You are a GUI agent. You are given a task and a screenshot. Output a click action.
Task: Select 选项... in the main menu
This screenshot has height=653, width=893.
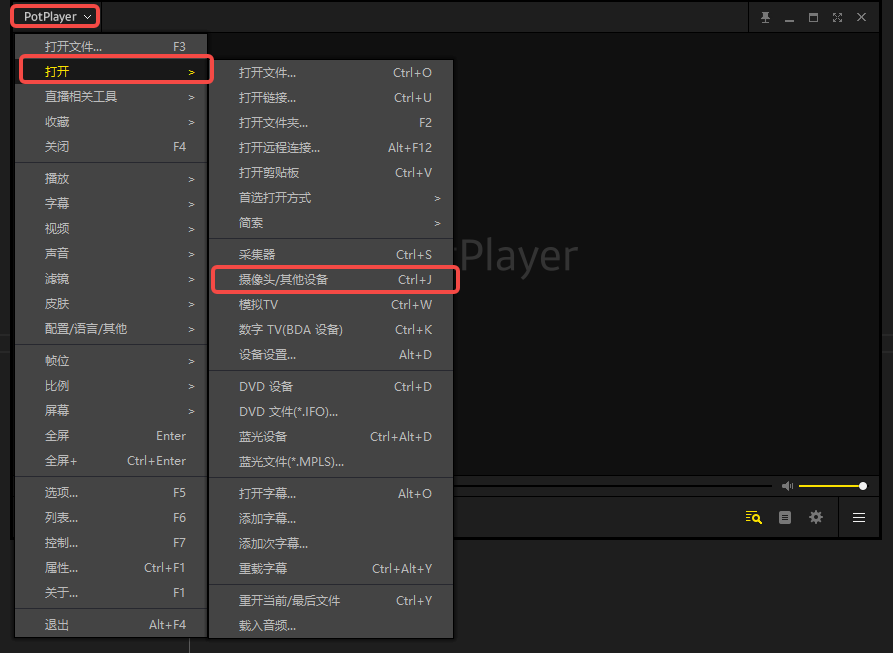(110, 493)
